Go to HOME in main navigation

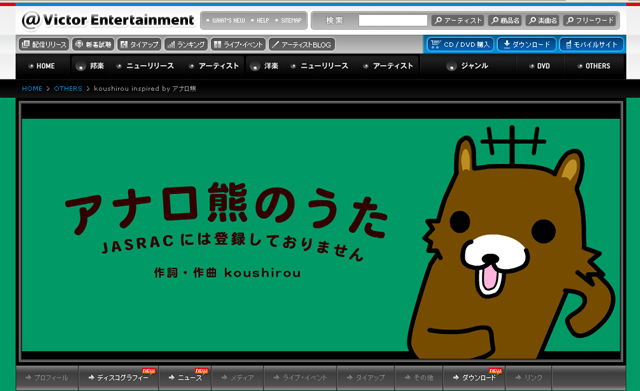coord(42,66)
